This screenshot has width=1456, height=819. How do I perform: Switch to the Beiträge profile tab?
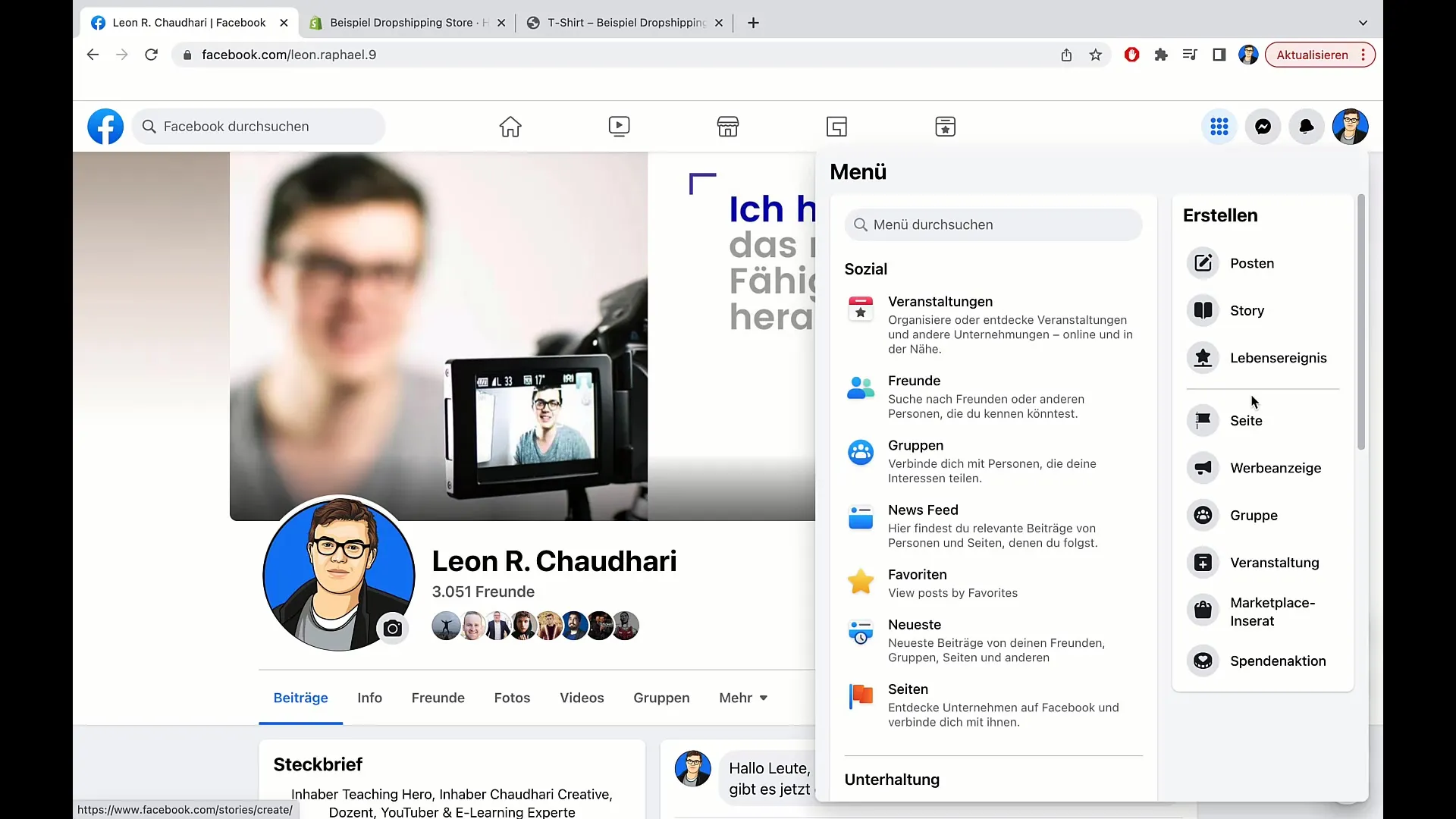pos(300,698)
